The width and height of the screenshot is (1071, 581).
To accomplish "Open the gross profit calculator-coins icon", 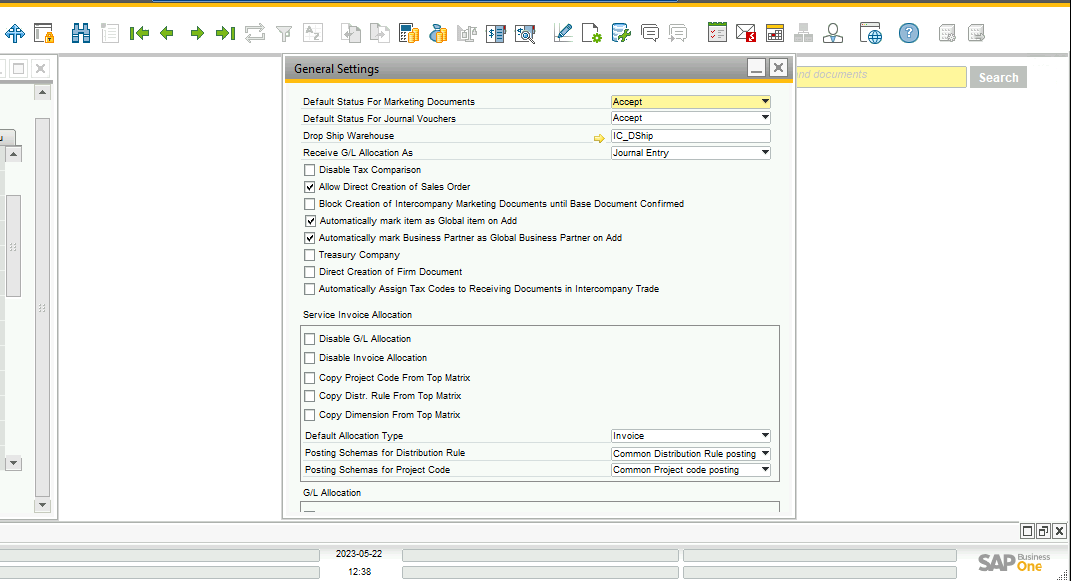I will (x=408, y=33).
